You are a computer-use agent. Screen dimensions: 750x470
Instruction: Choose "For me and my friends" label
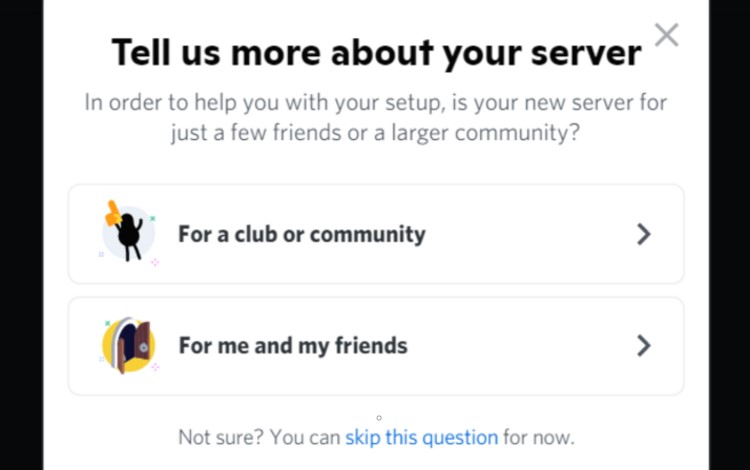tap(292, 346)
